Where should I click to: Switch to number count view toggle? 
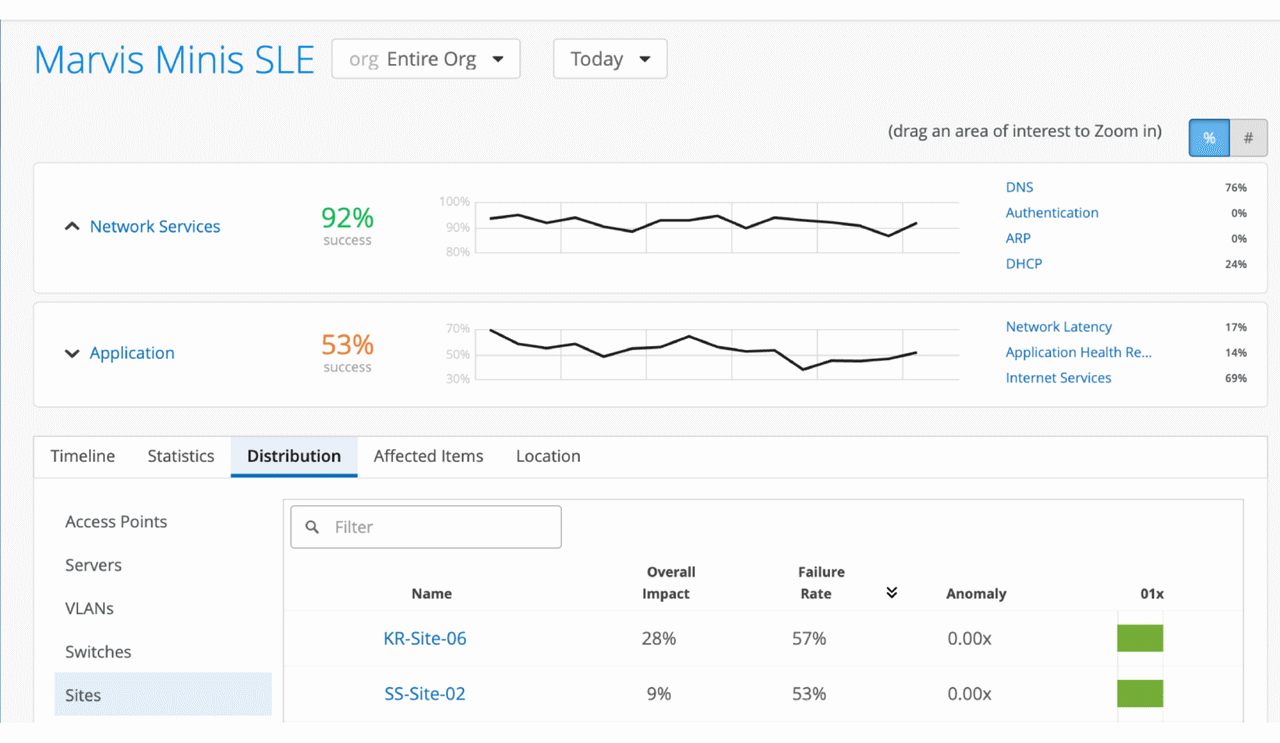point(1248,139)
